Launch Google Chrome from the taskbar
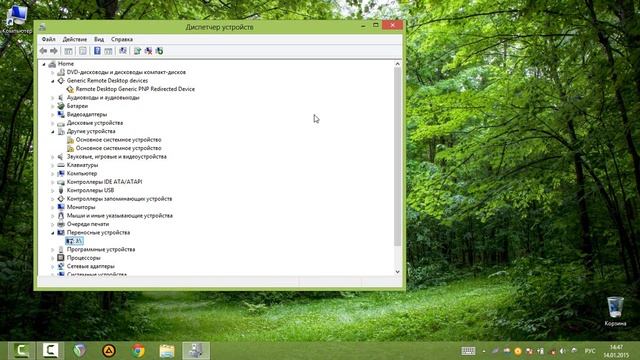The width and height of the screenshot is (640, 360). coord(138,351)
